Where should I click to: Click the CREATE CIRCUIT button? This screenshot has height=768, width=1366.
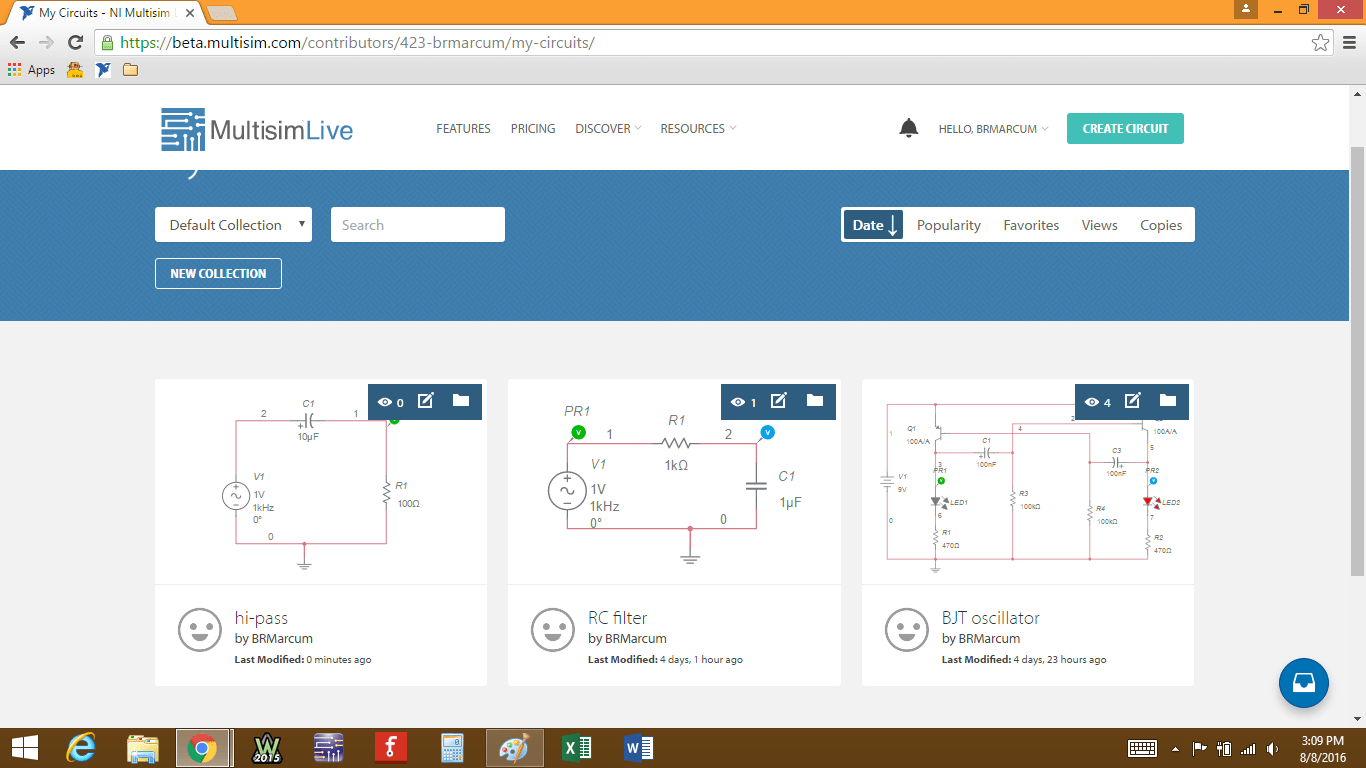tap(1125, 128)
